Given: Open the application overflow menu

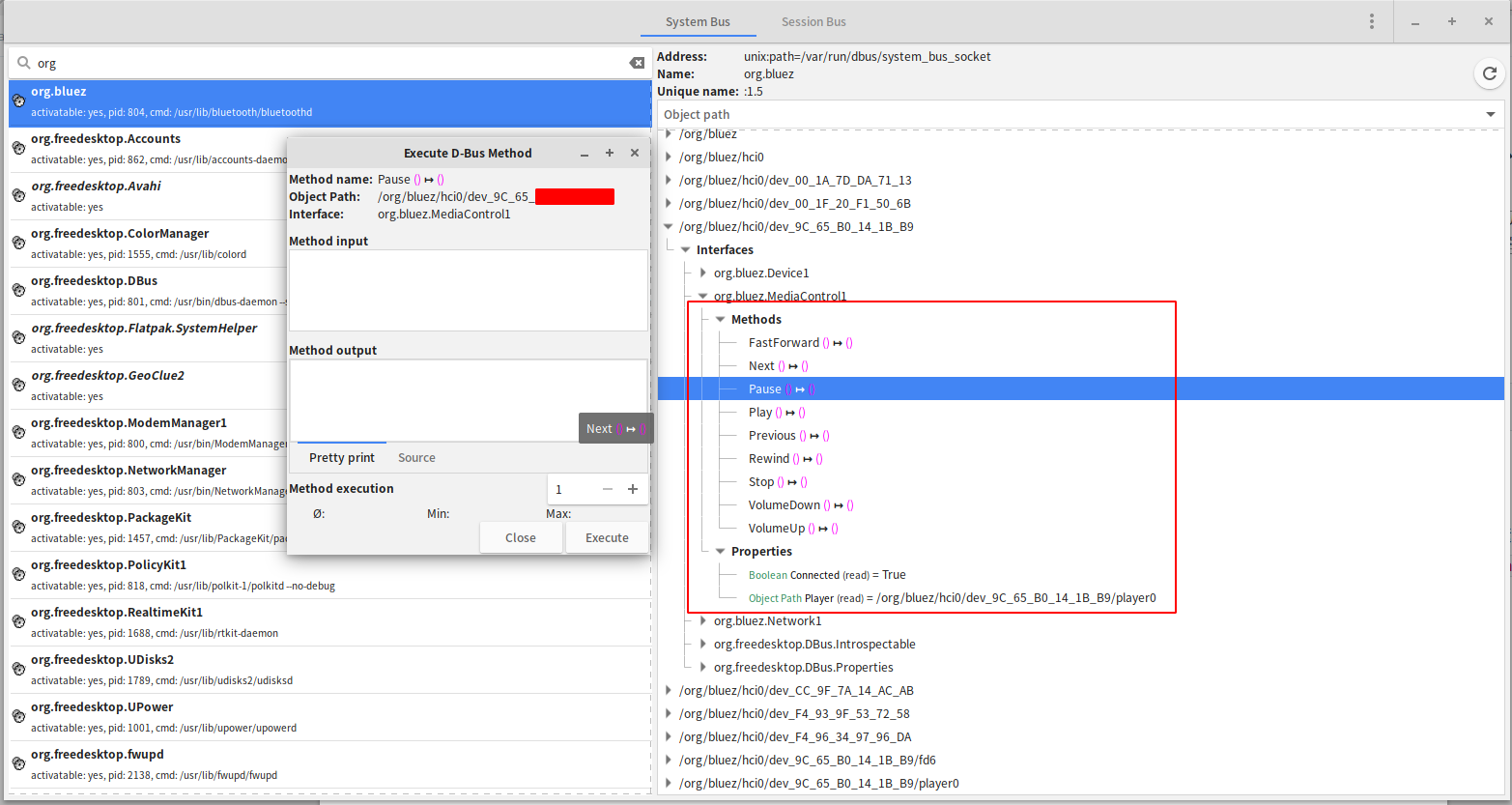Looking at the screenshot, I should pyautogui.click(x=1371, y=20).
